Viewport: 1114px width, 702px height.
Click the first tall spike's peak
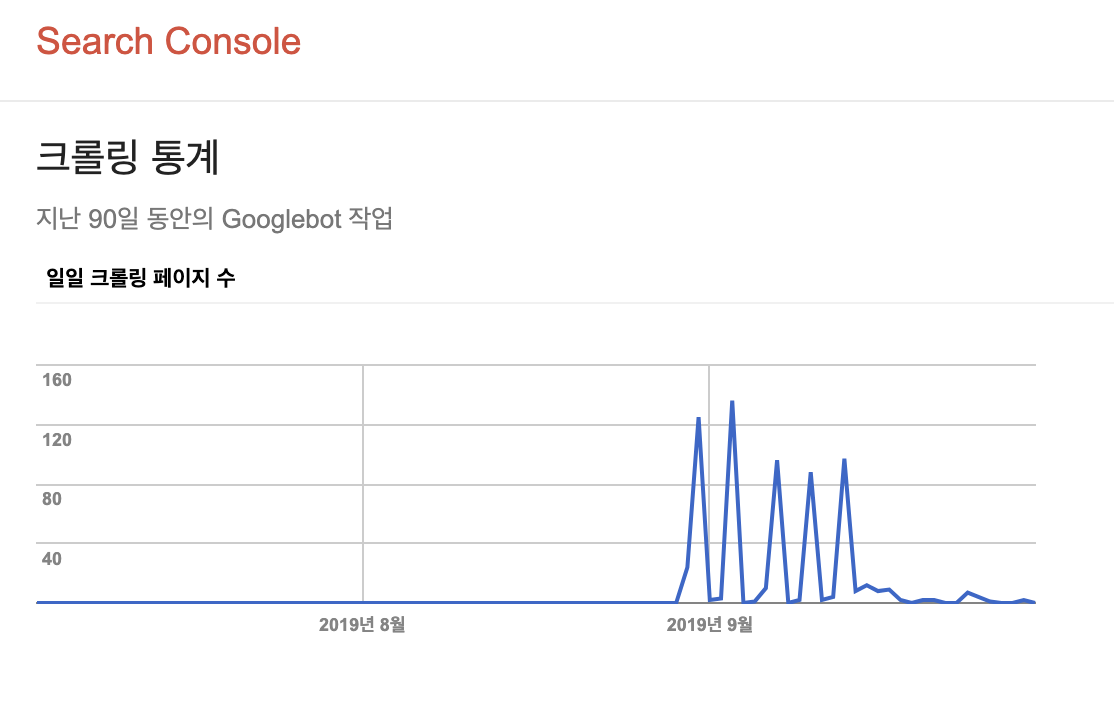698,418
